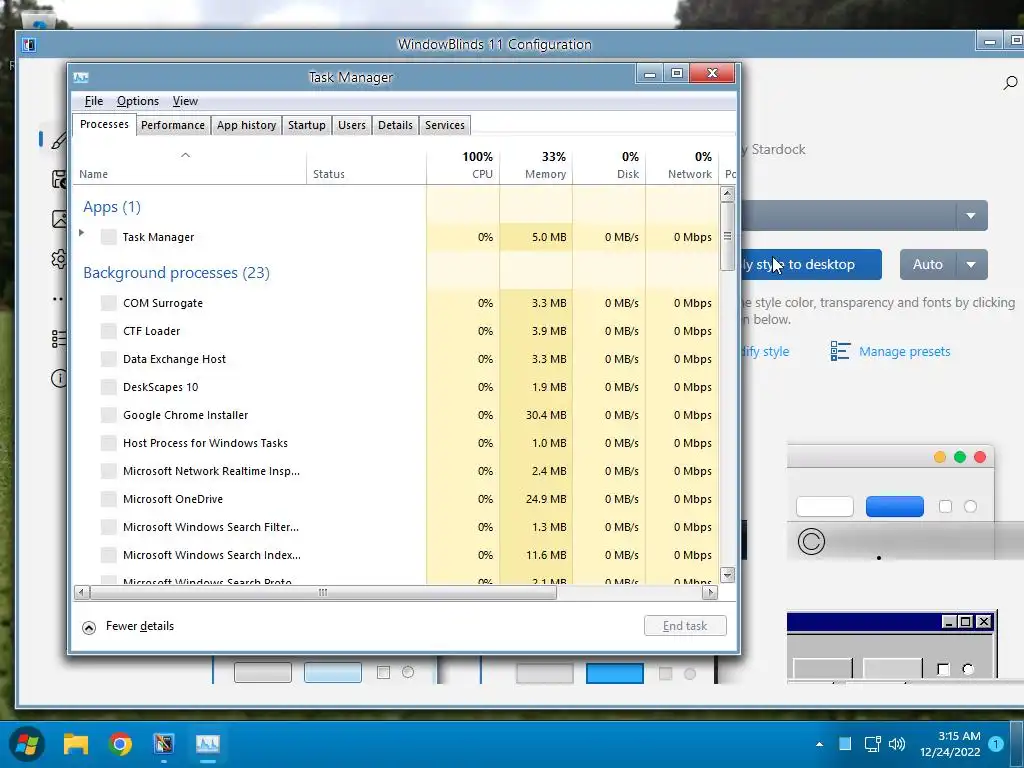This screenshot has width=1024, height=768.
Task: Expand the Task Manager app row
Action: pos(82,233)
